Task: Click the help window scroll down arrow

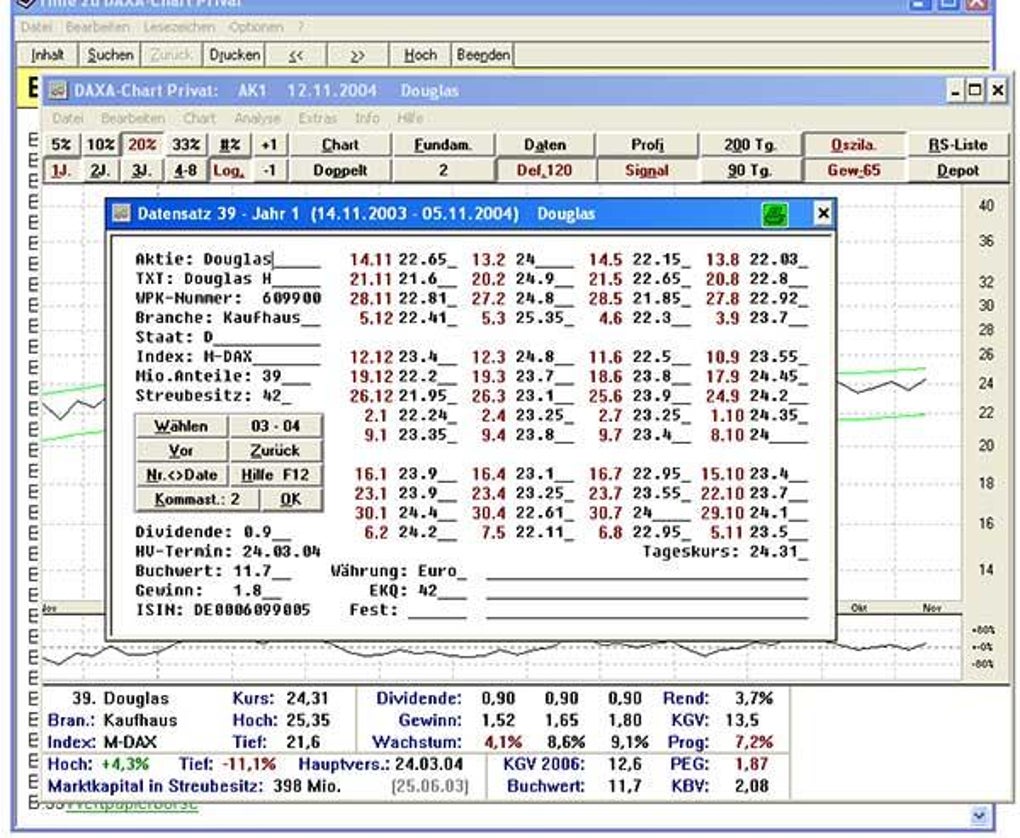Action: click(979, 815)
